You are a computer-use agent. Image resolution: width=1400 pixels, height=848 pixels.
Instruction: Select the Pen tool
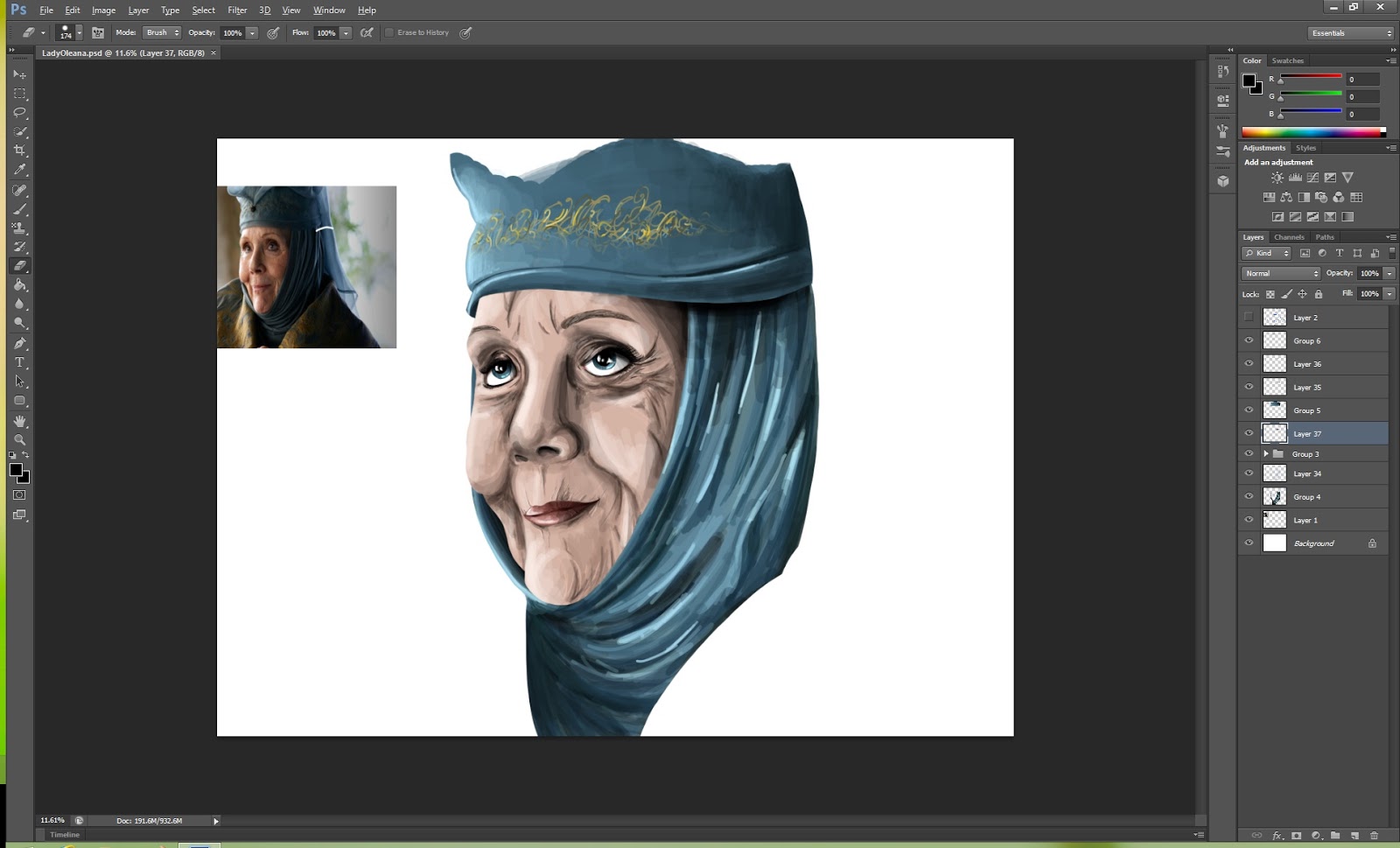(21, 343)
